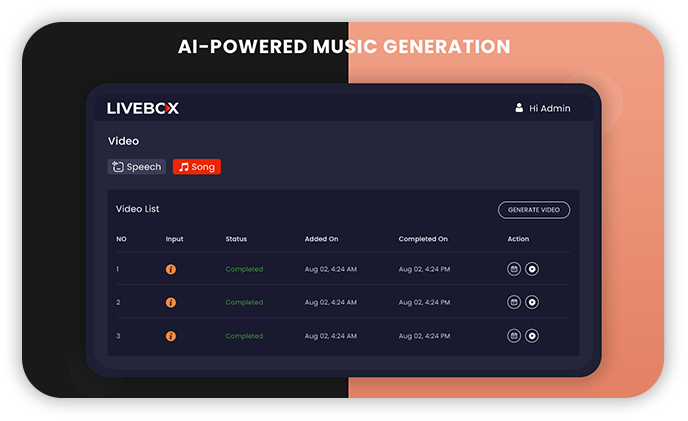Click Aug 02, 4:24 PM in row 3
The width and height of the screenshot is (688, 421).
[x=424, y=336]
